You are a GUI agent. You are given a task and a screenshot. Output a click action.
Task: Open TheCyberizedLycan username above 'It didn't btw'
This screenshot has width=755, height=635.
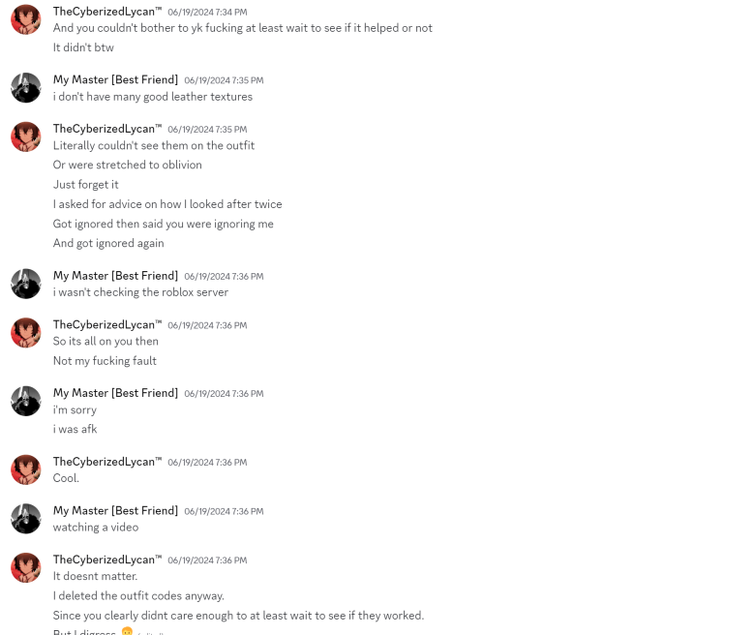click(107, 12)
